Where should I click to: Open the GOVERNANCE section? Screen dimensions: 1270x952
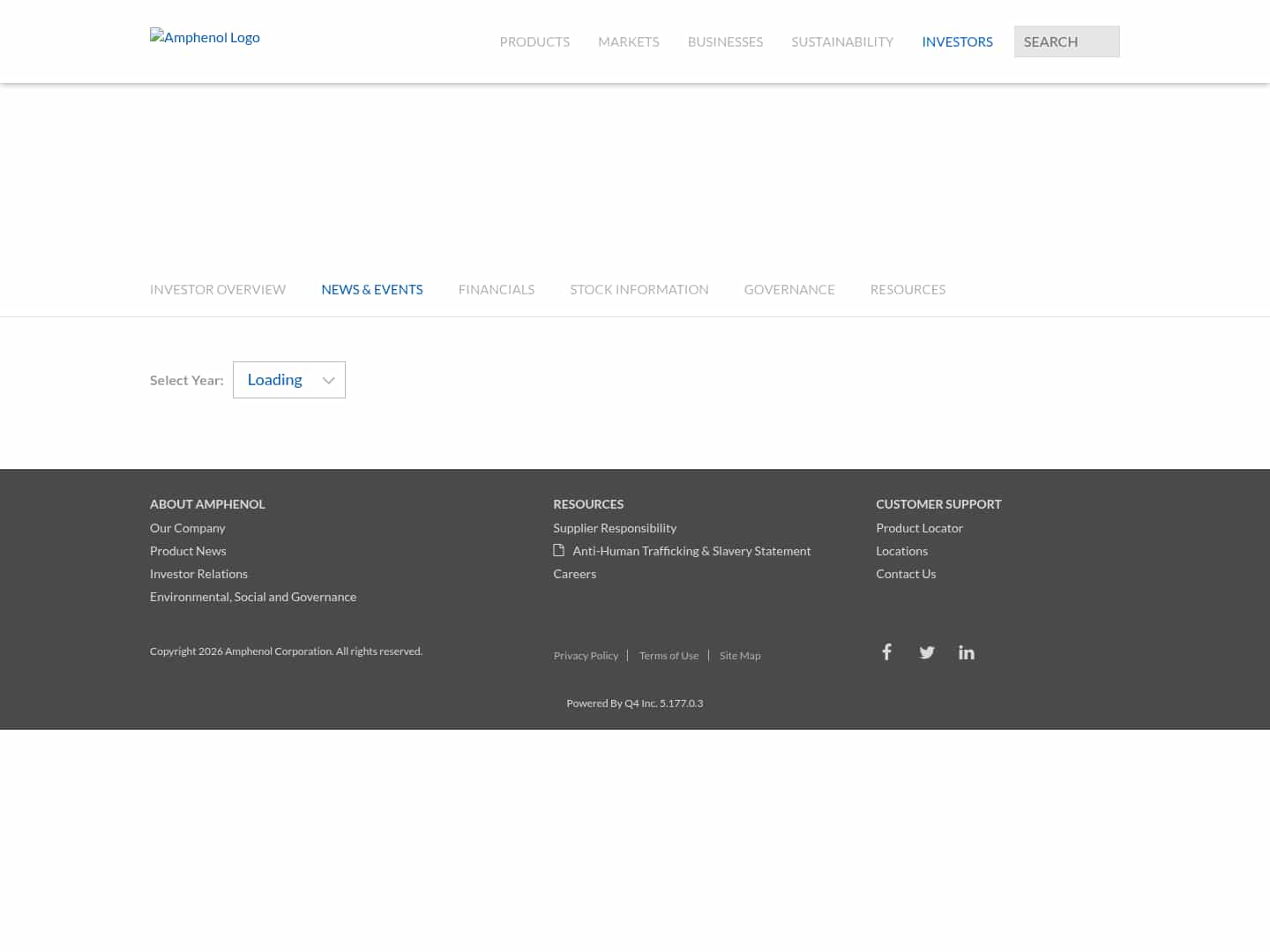[789, 289]
